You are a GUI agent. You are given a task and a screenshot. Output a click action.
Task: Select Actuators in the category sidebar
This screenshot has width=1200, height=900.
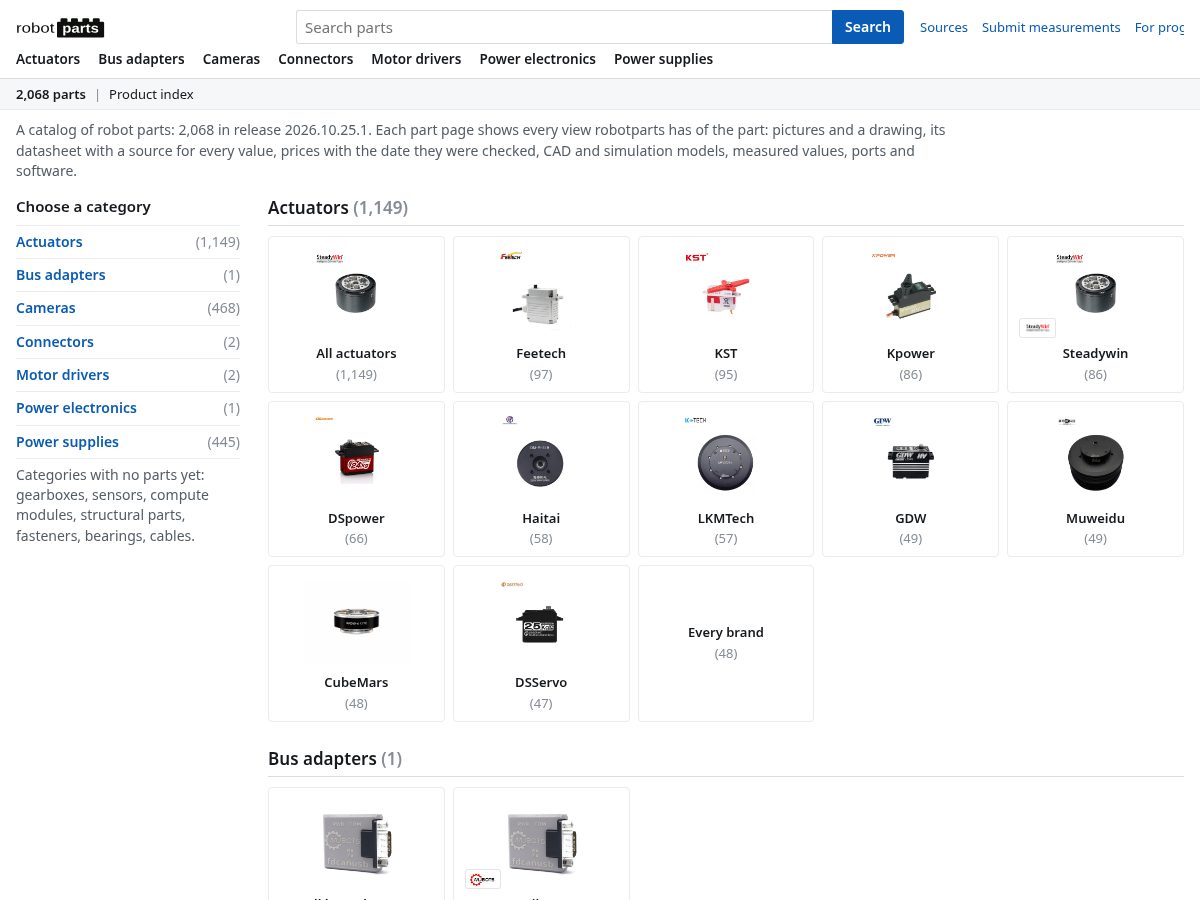49,242
